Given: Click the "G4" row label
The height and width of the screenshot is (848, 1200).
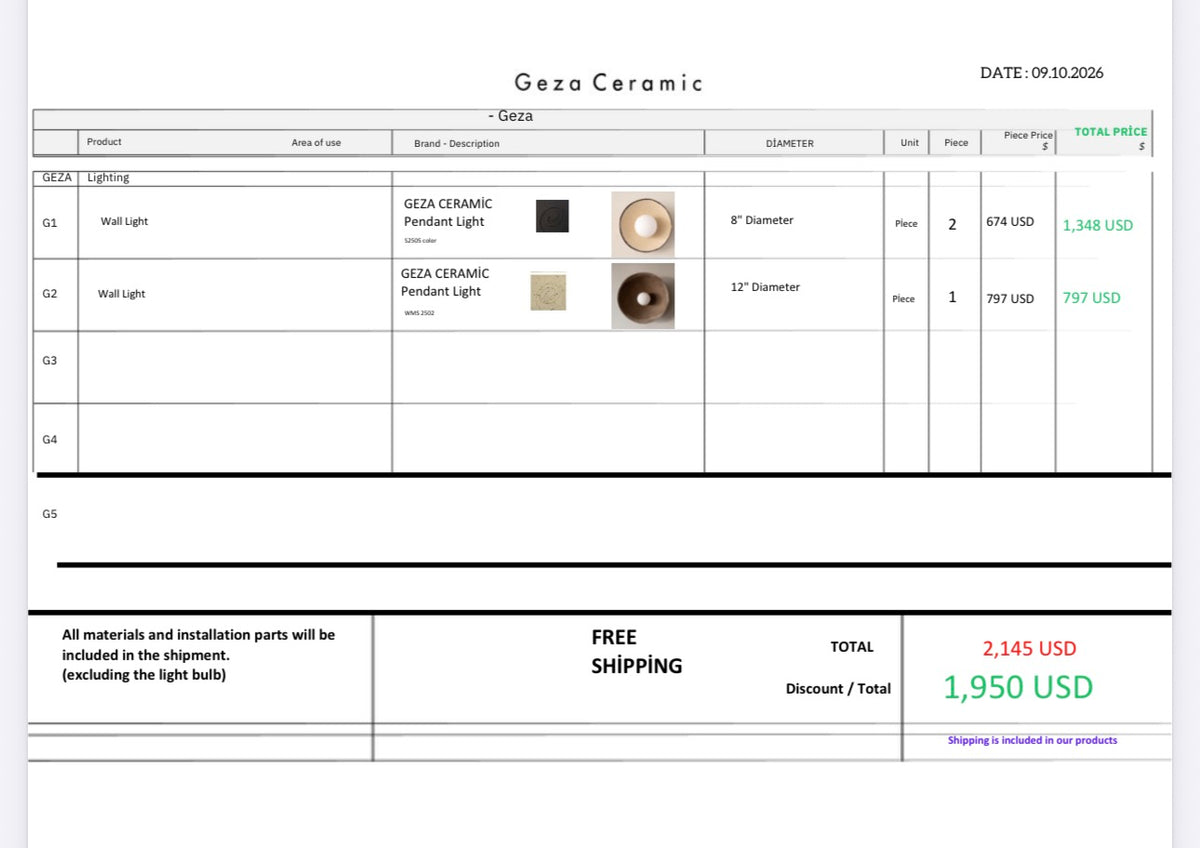Looking at the screenshot, I should point(50,440).
